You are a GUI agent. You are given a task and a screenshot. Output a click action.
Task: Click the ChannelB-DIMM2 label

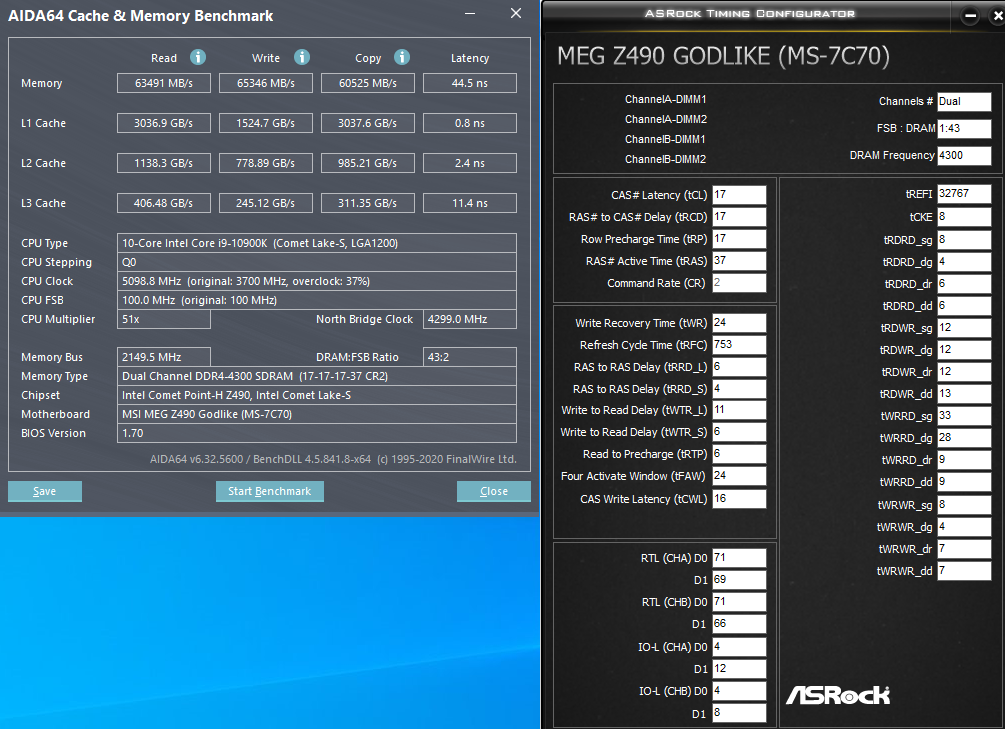pyautogui.click(x=665, y=159)
